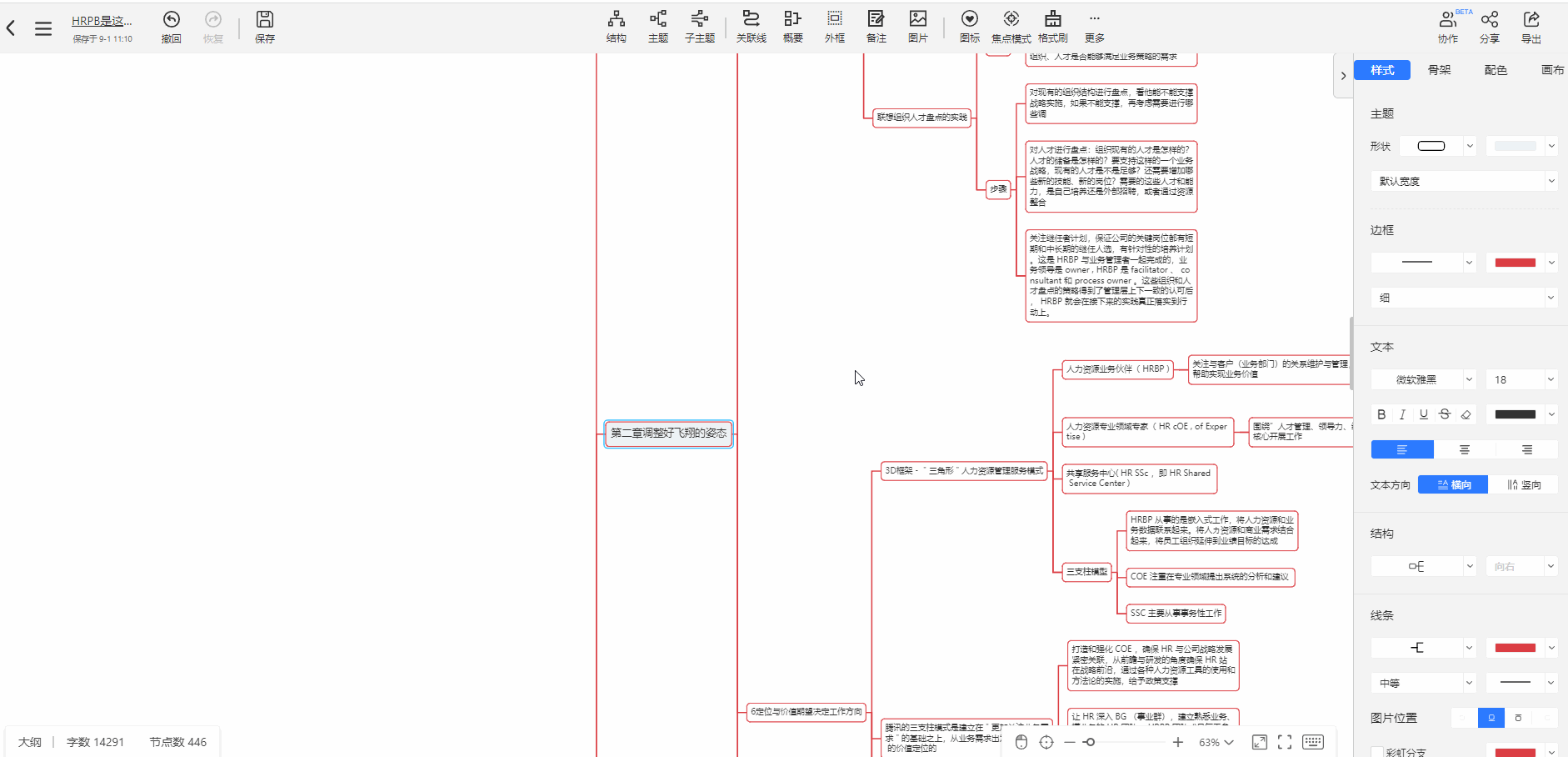Enable 焦点模式 focus mode
This screenshot has height=757, width=1568.
1011,27
